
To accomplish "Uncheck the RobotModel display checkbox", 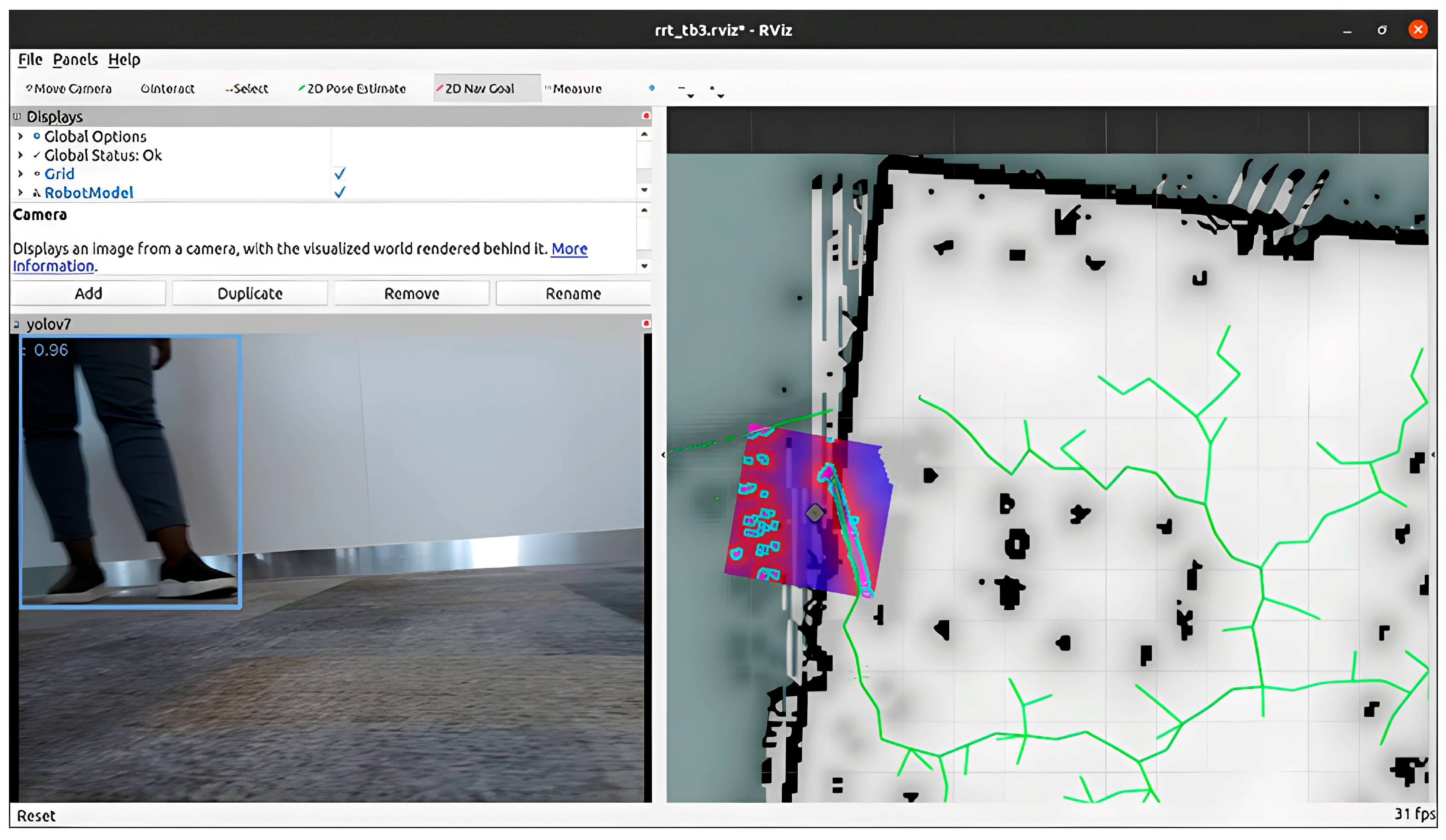I will pos(340,192).
